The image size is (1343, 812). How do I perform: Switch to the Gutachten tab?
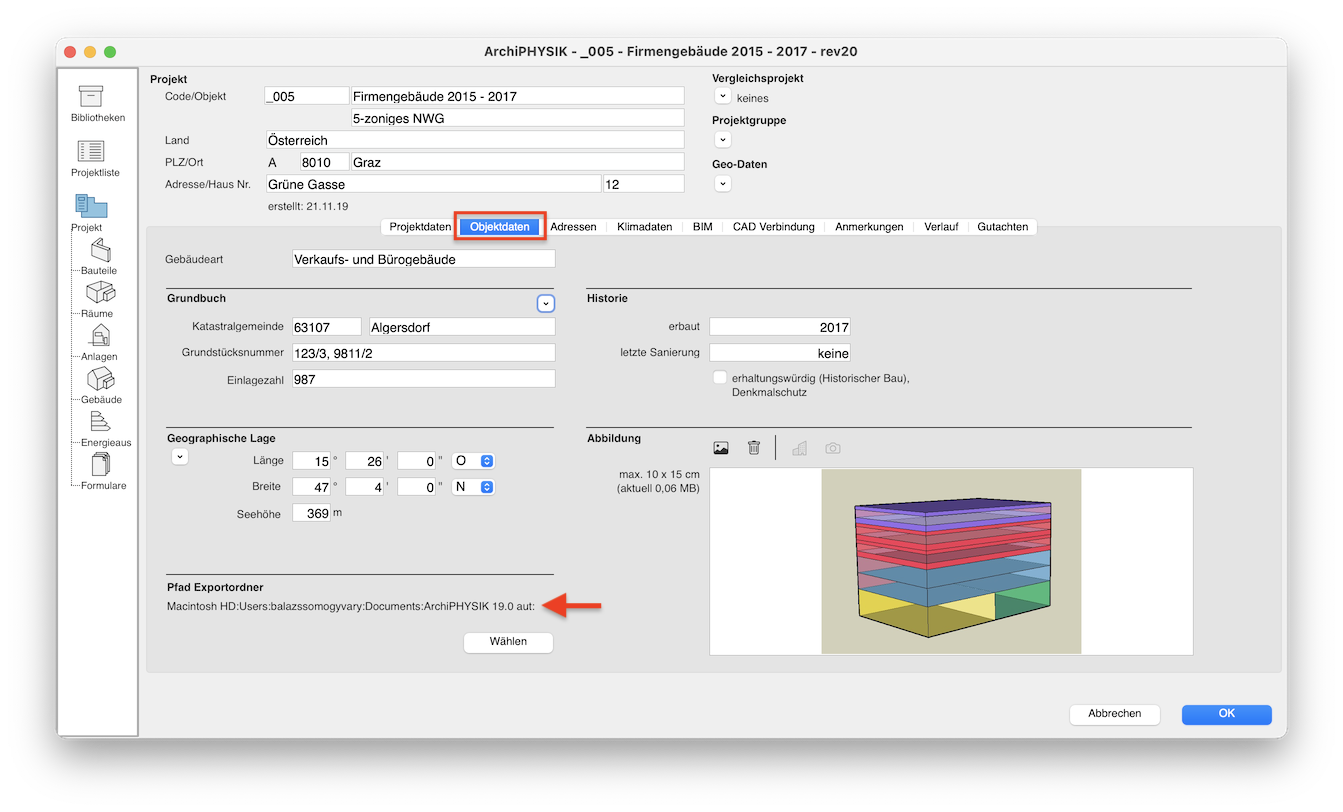pyautogui.click(x=1003, y=227)
